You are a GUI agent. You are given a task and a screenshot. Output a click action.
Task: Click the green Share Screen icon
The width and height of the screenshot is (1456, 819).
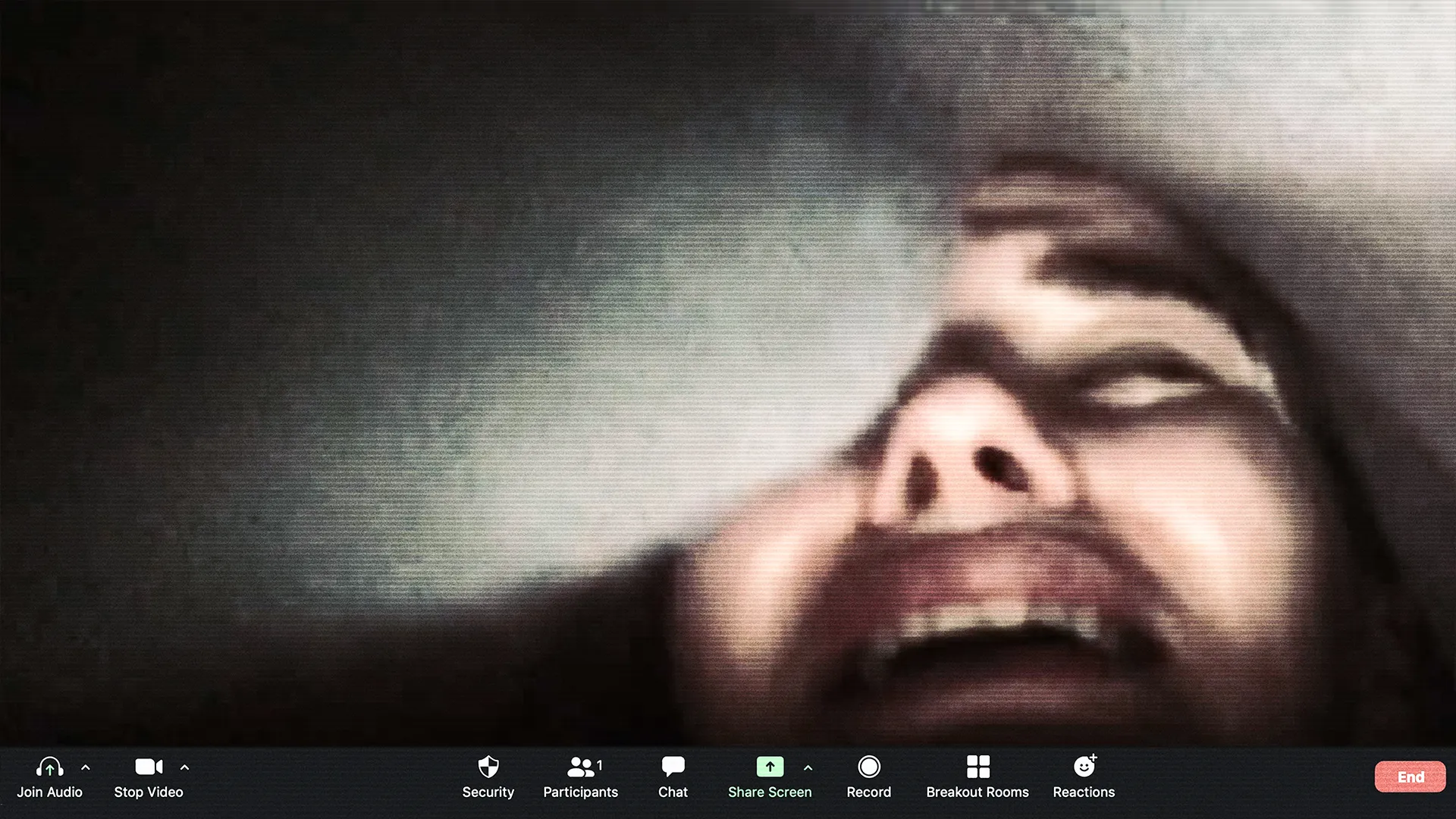pyautogui.click(x=770, y=767)
